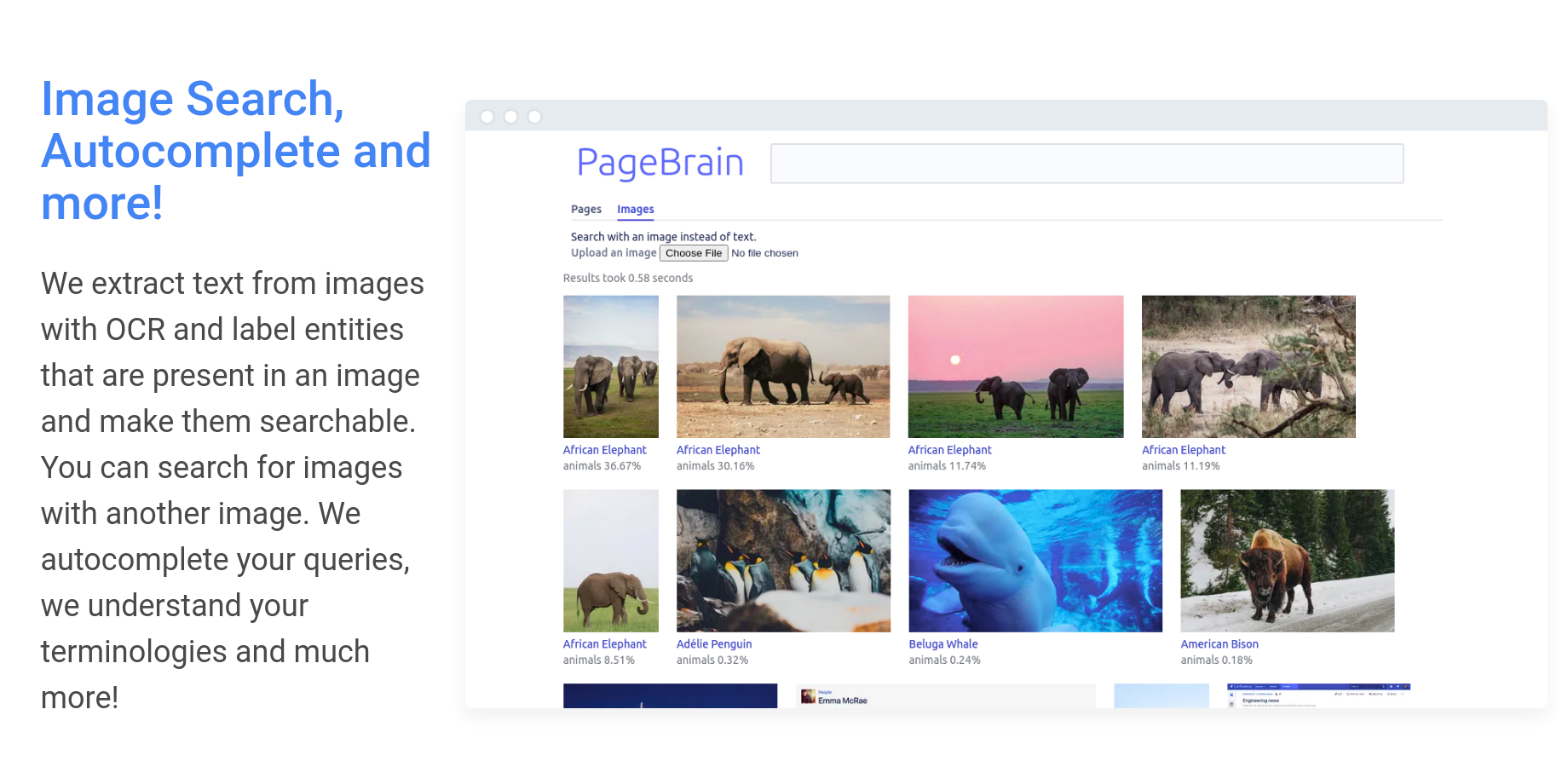This screenshot has height=767, width=1568.
Task: Open two elephants touching trunks thumbnail
Action: point(1248,366)
